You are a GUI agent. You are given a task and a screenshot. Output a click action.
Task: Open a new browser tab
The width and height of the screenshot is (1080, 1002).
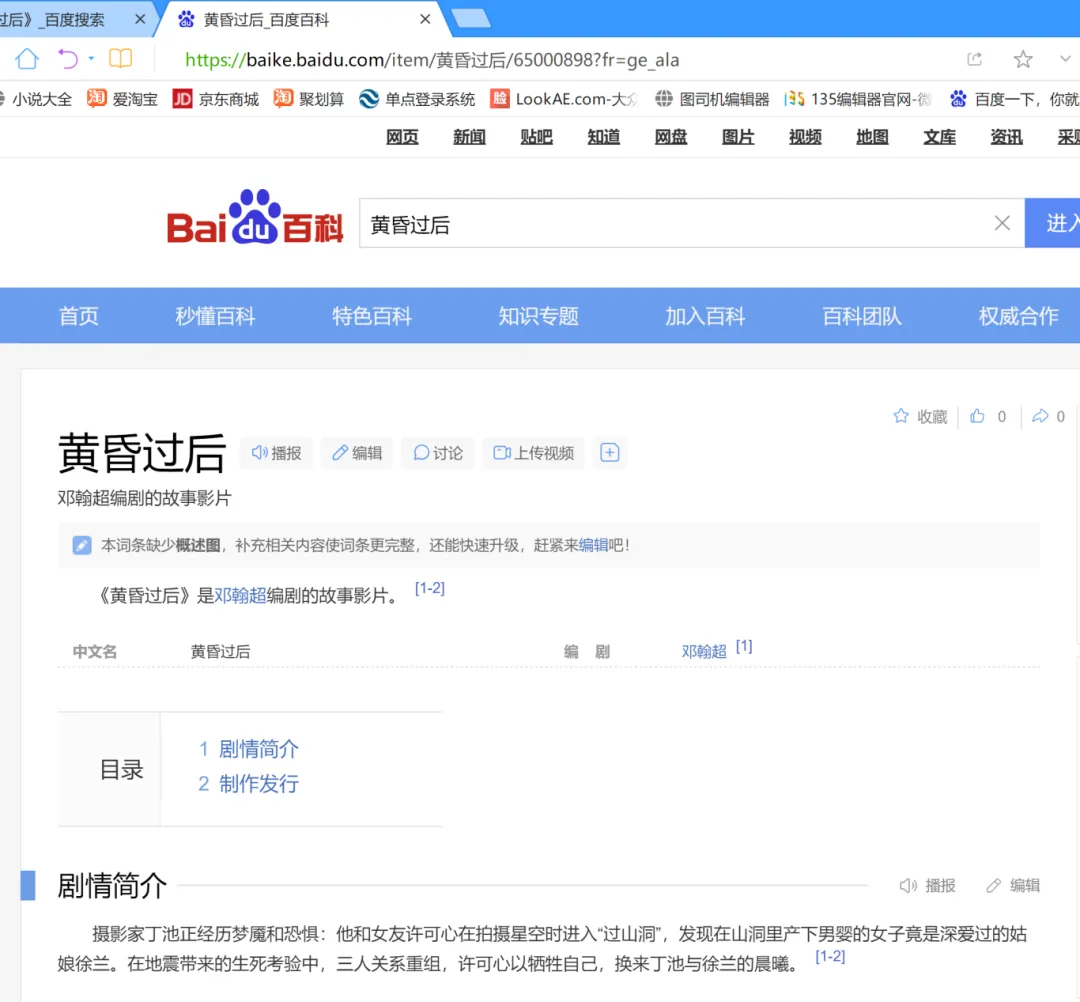(472, 19)
